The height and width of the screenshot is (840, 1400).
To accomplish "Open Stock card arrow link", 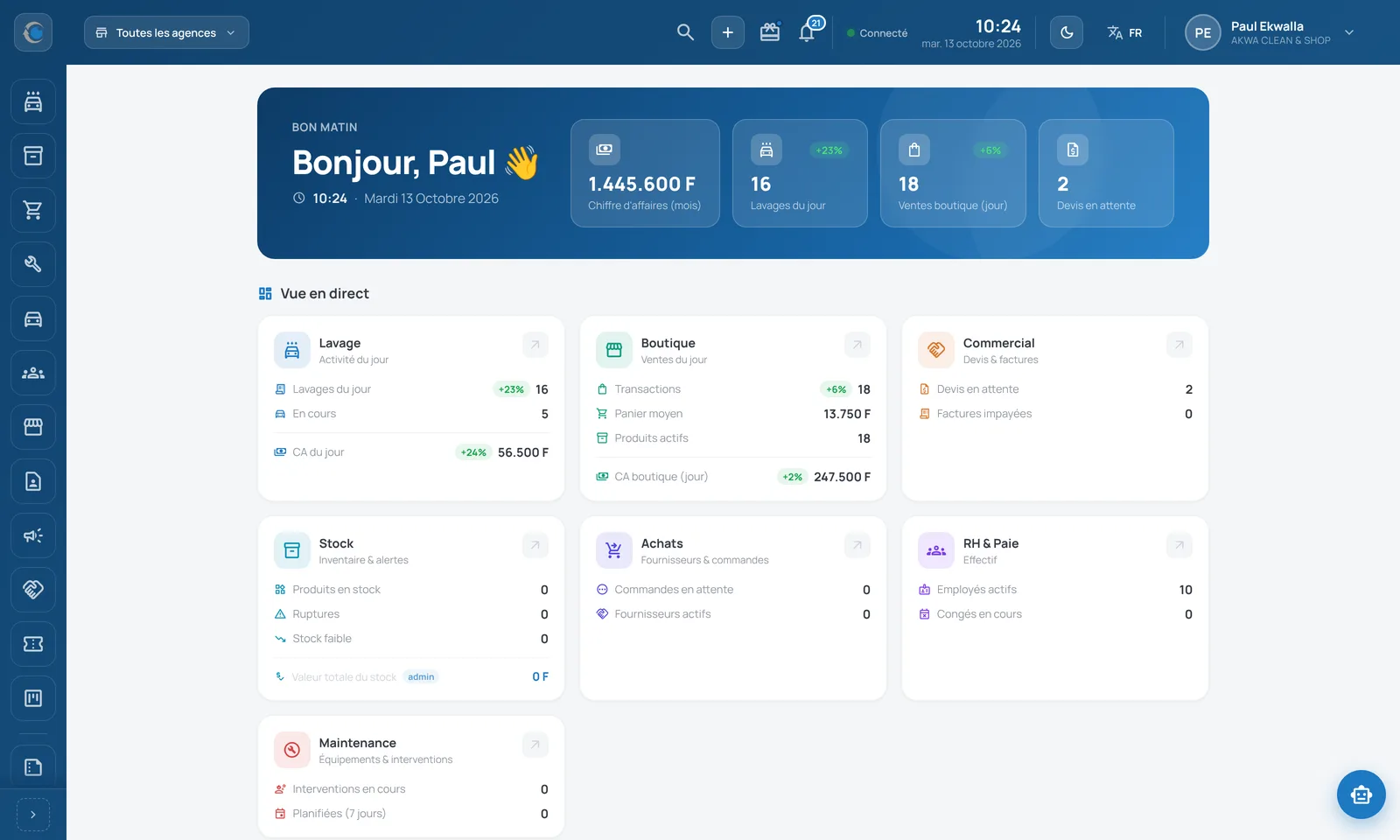I will 535,545.
